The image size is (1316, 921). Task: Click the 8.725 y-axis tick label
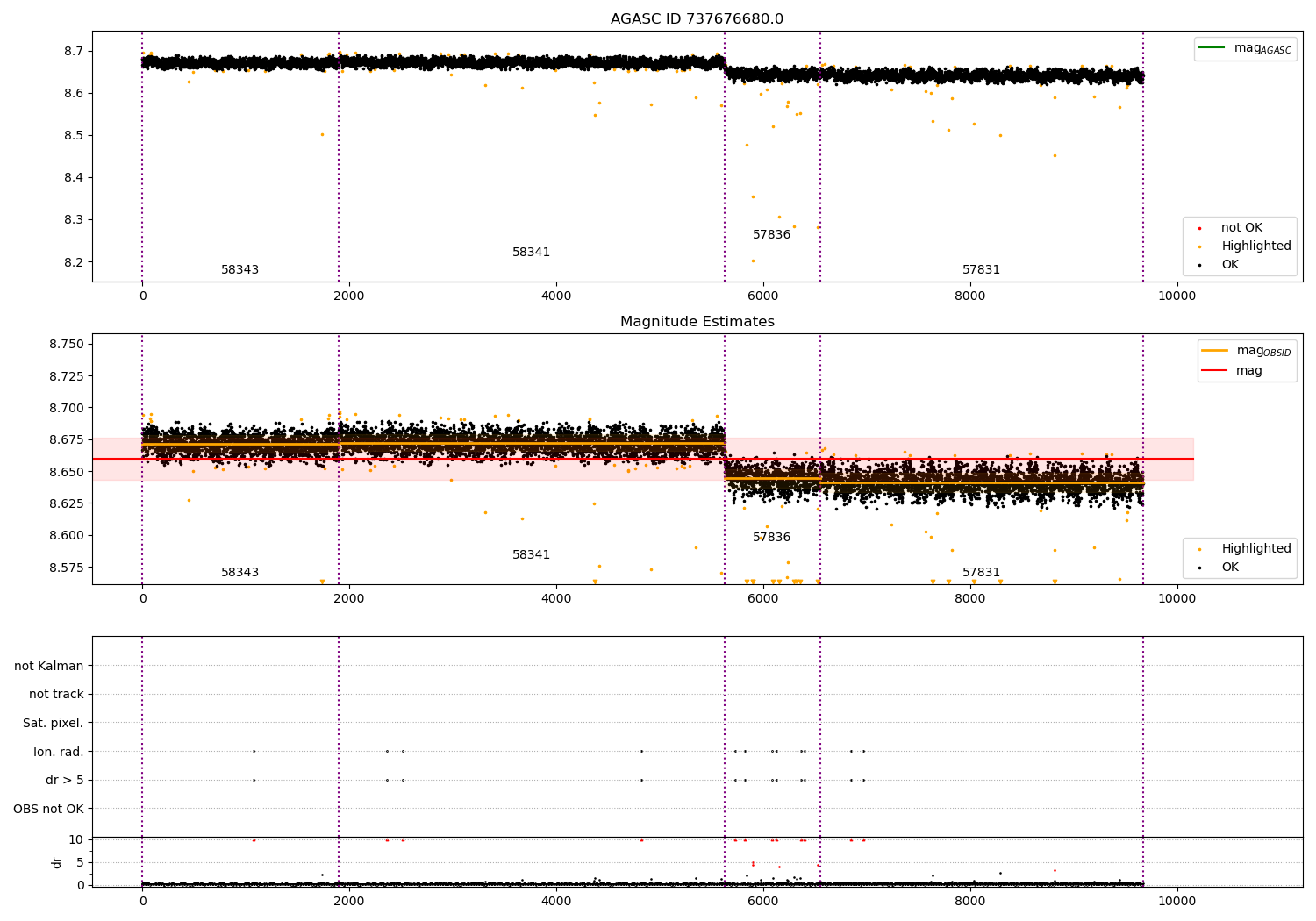[x=67, y=376]
